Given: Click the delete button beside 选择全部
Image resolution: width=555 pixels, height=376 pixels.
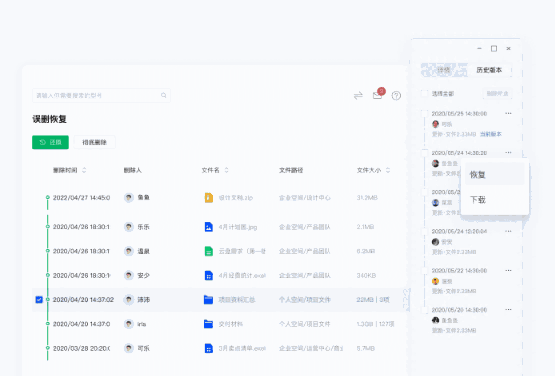Looking at the screenshot, I should click(497, 93).
